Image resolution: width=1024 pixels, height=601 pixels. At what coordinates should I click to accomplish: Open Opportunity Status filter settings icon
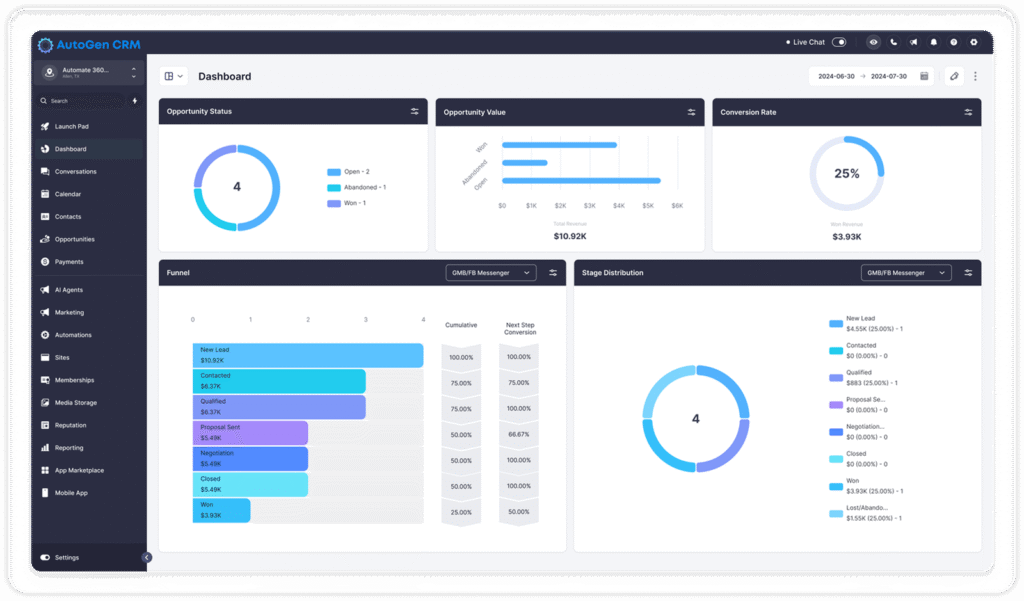(x=414, y=112)
